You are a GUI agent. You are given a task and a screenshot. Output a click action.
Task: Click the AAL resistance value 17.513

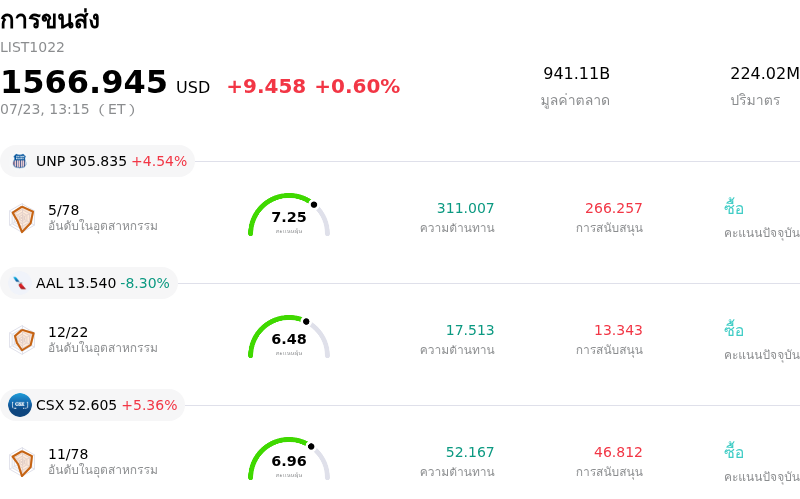pos(470,330)
